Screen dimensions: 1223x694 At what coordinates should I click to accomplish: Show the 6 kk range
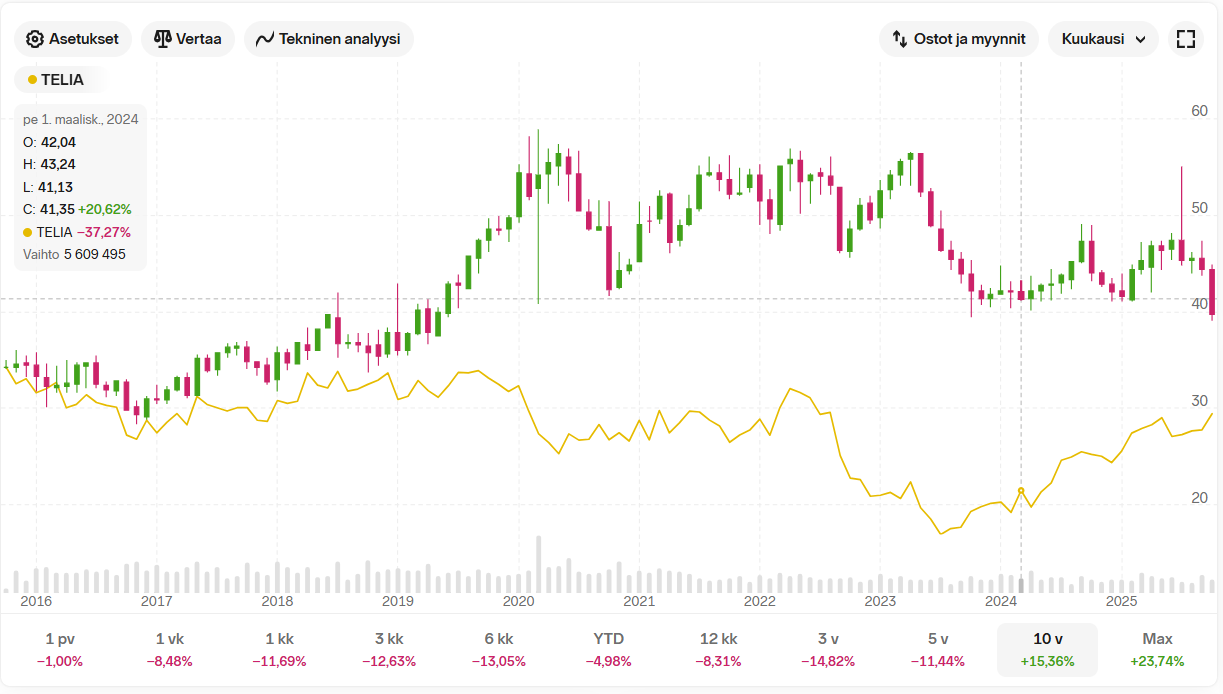tap(499, 649)
